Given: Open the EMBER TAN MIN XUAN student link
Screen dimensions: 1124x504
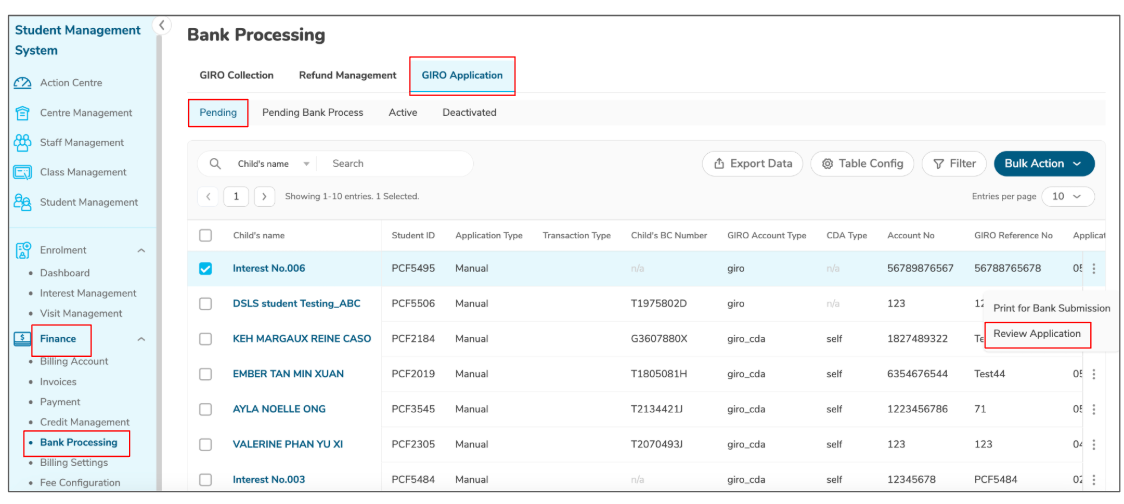Looking at the screenshot, I should (288, 374).
